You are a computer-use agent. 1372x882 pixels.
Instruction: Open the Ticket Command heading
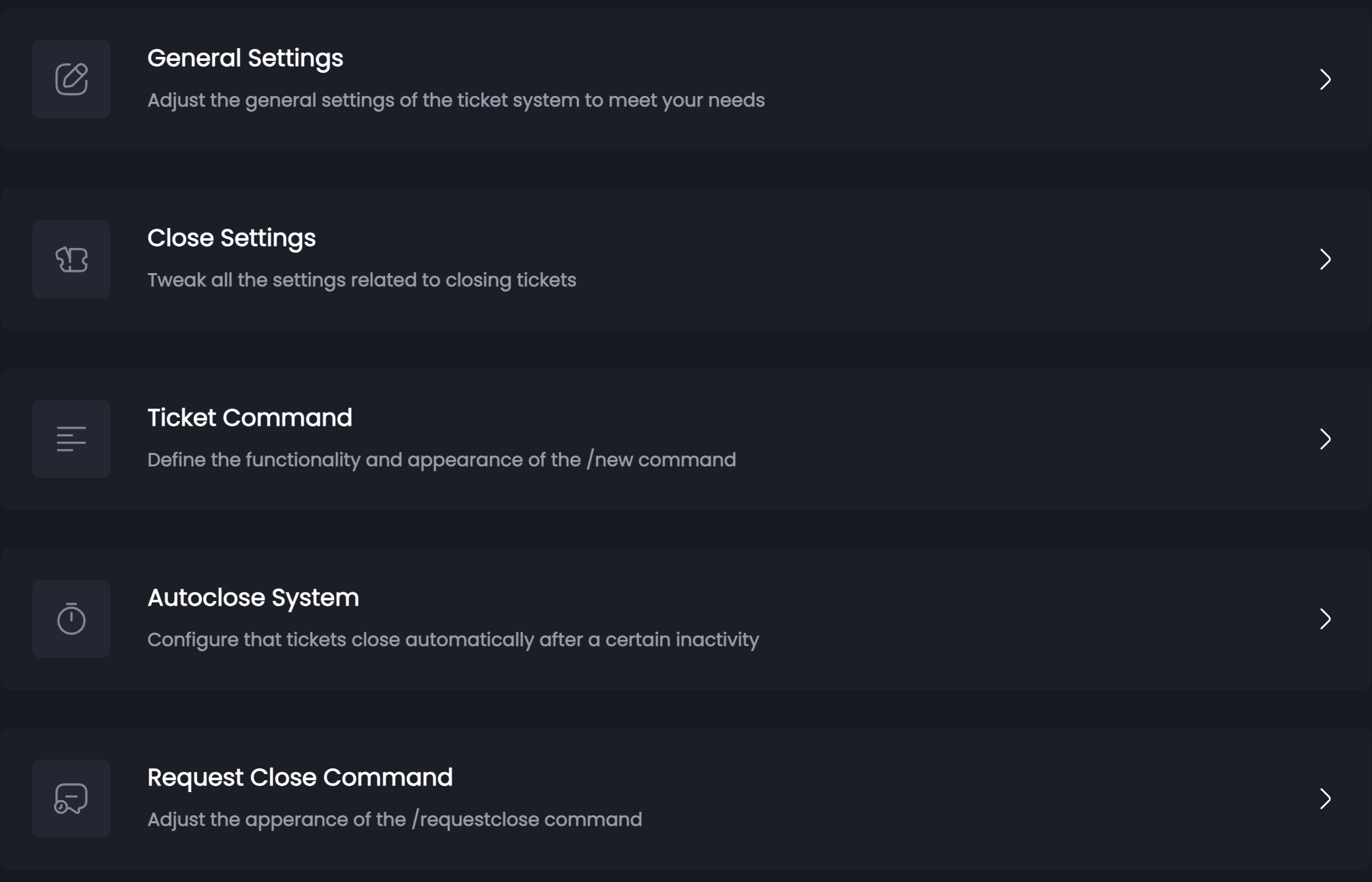[x=249, y=418]
